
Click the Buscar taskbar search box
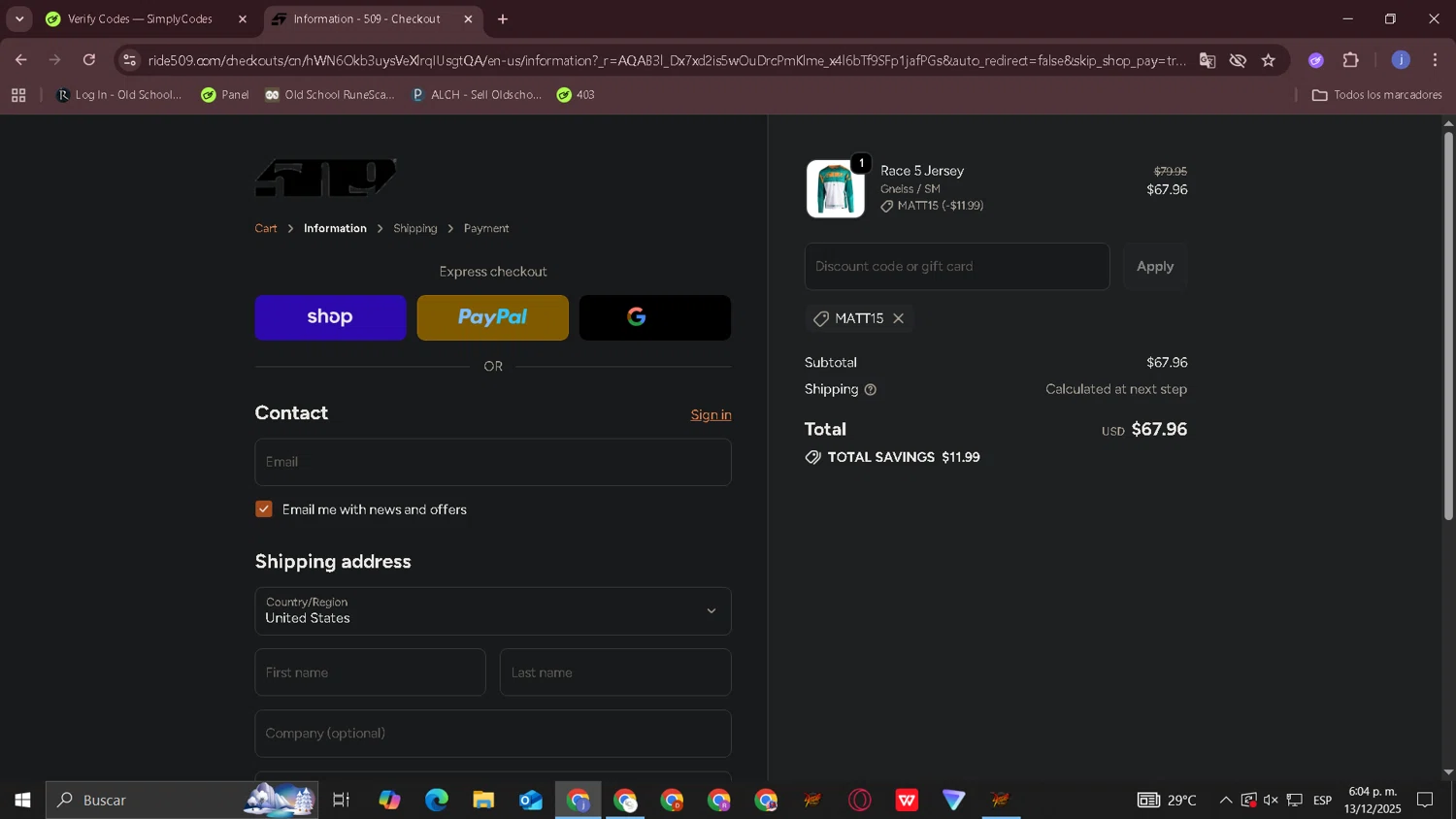tap(182, 801)
